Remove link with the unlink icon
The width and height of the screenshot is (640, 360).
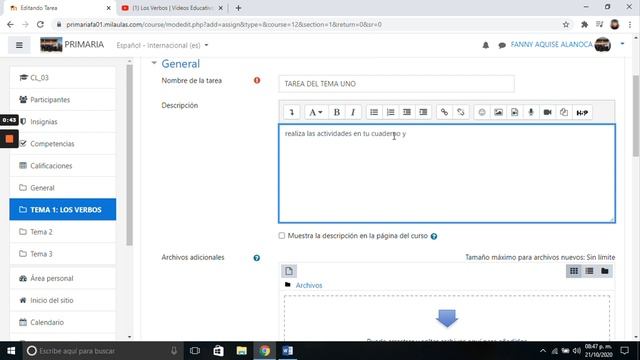[461, 112]
